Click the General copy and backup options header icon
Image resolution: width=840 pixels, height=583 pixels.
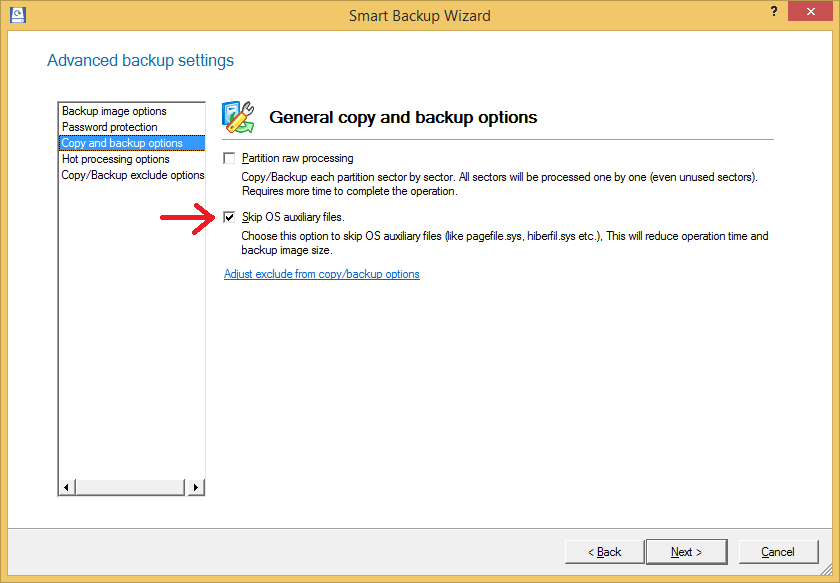pos(237,117)
